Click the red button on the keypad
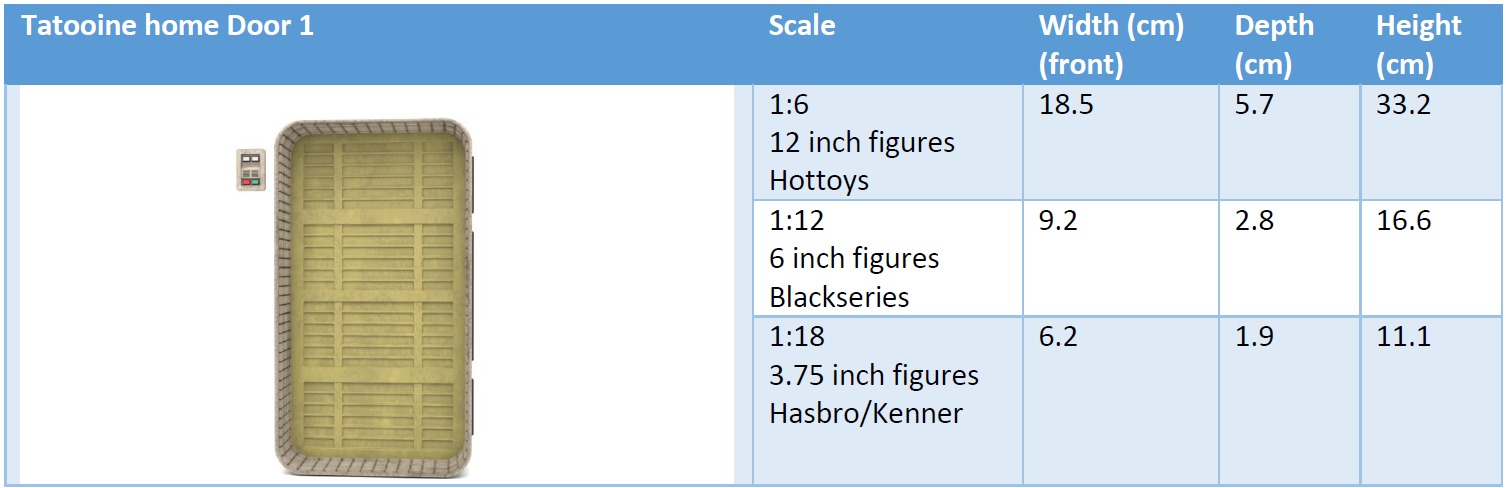 [244, 182]
